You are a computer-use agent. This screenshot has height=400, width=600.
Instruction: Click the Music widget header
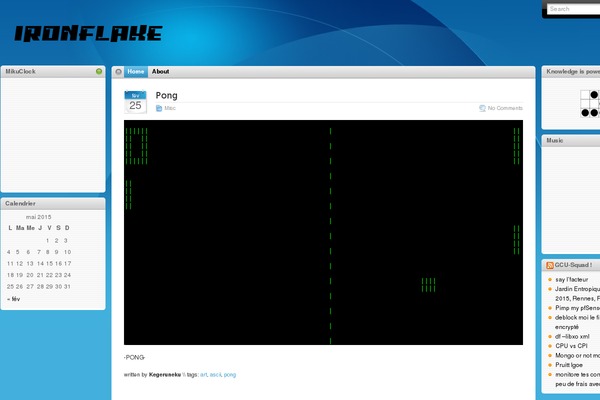pyautogui.click(x=571, y=140)
